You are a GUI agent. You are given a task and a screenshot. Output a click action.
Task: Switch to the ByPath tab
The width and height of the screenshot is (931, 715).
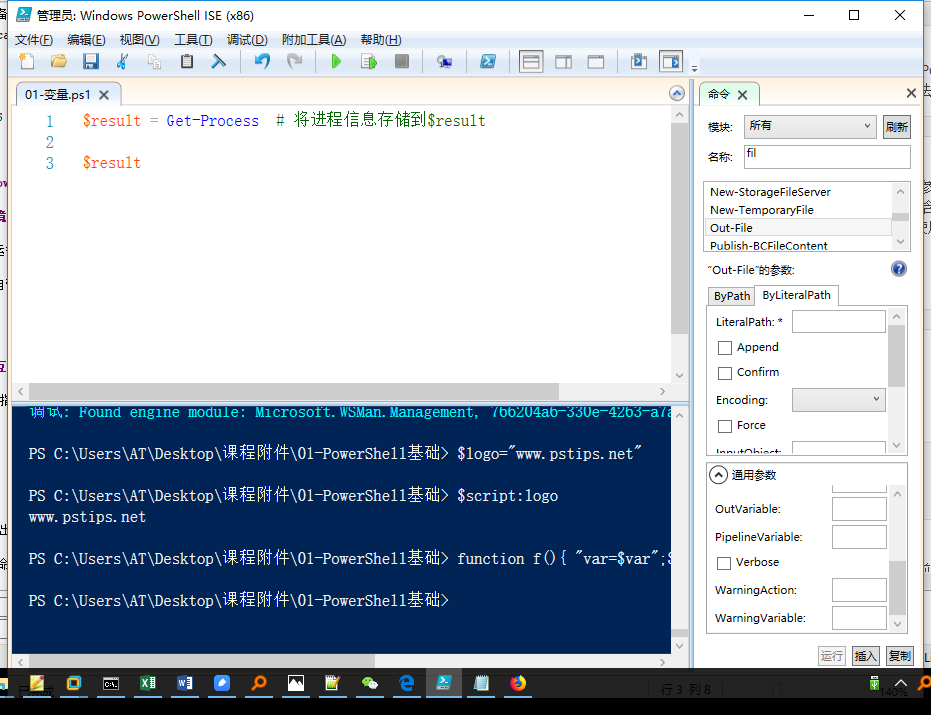[731, 296]
